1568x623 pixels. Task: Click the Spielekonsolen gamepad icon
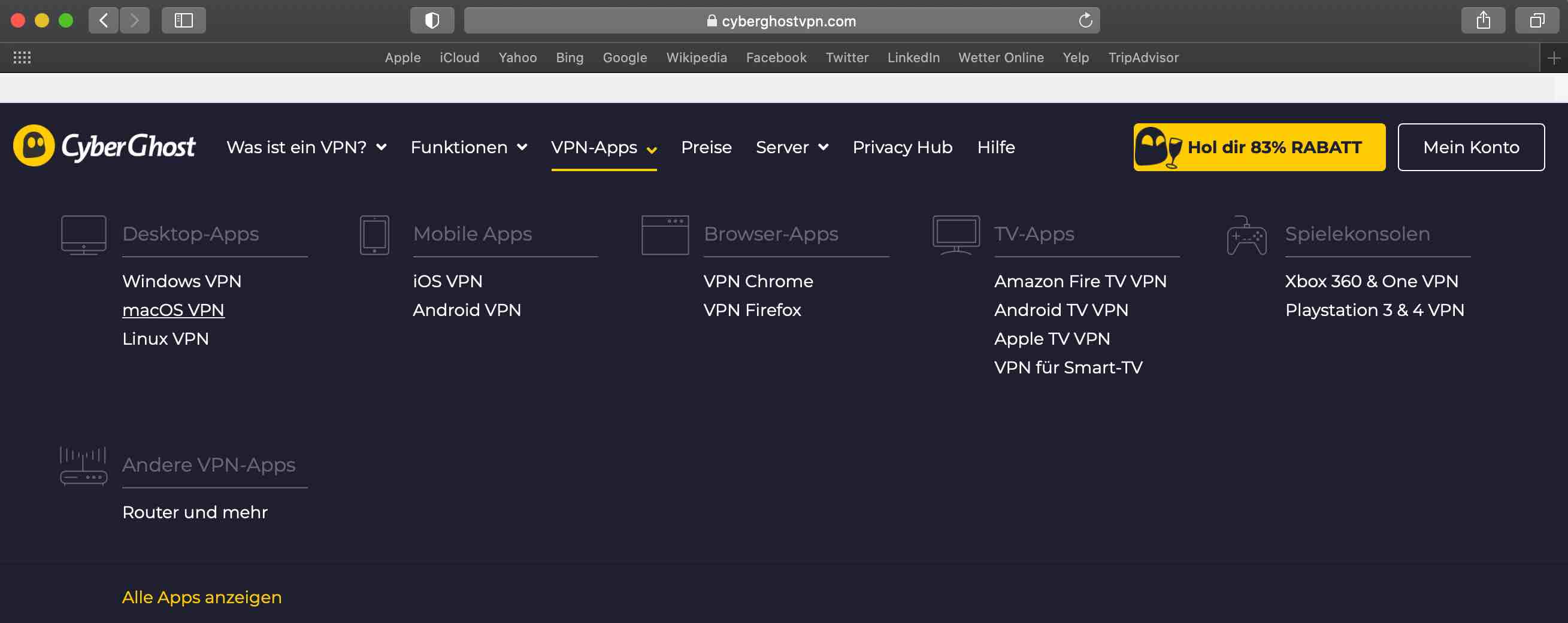coord(1246,235)
